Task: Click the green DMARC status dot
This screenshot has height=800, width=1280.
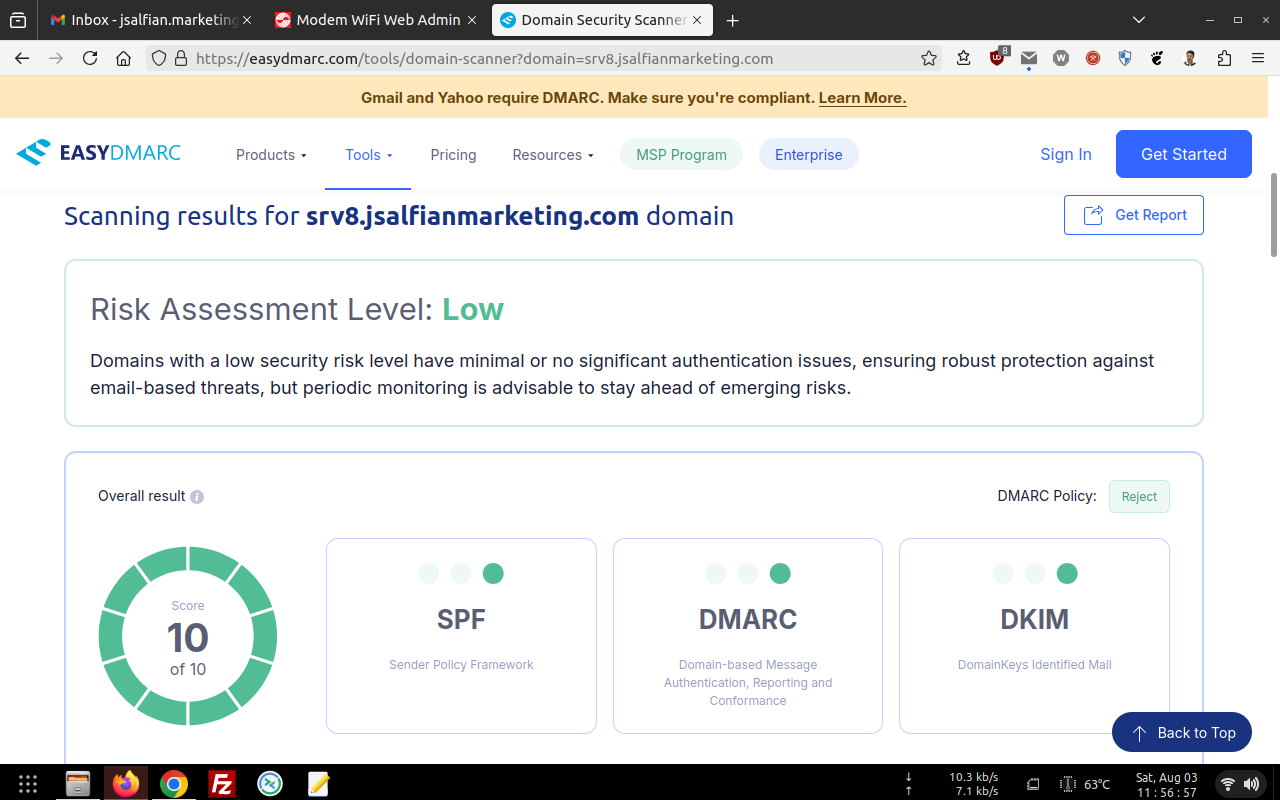Action: [780, 573]
